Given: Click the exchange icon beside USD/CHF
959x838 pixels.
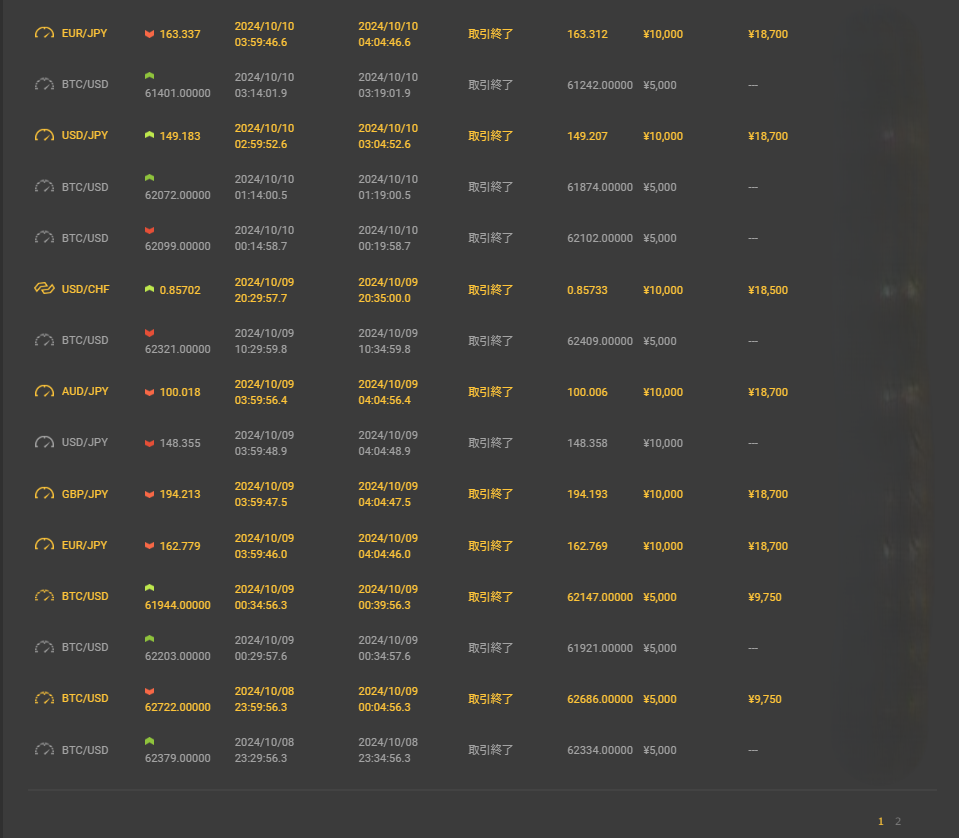Looking at the screenshot, I should click(44, 288).
